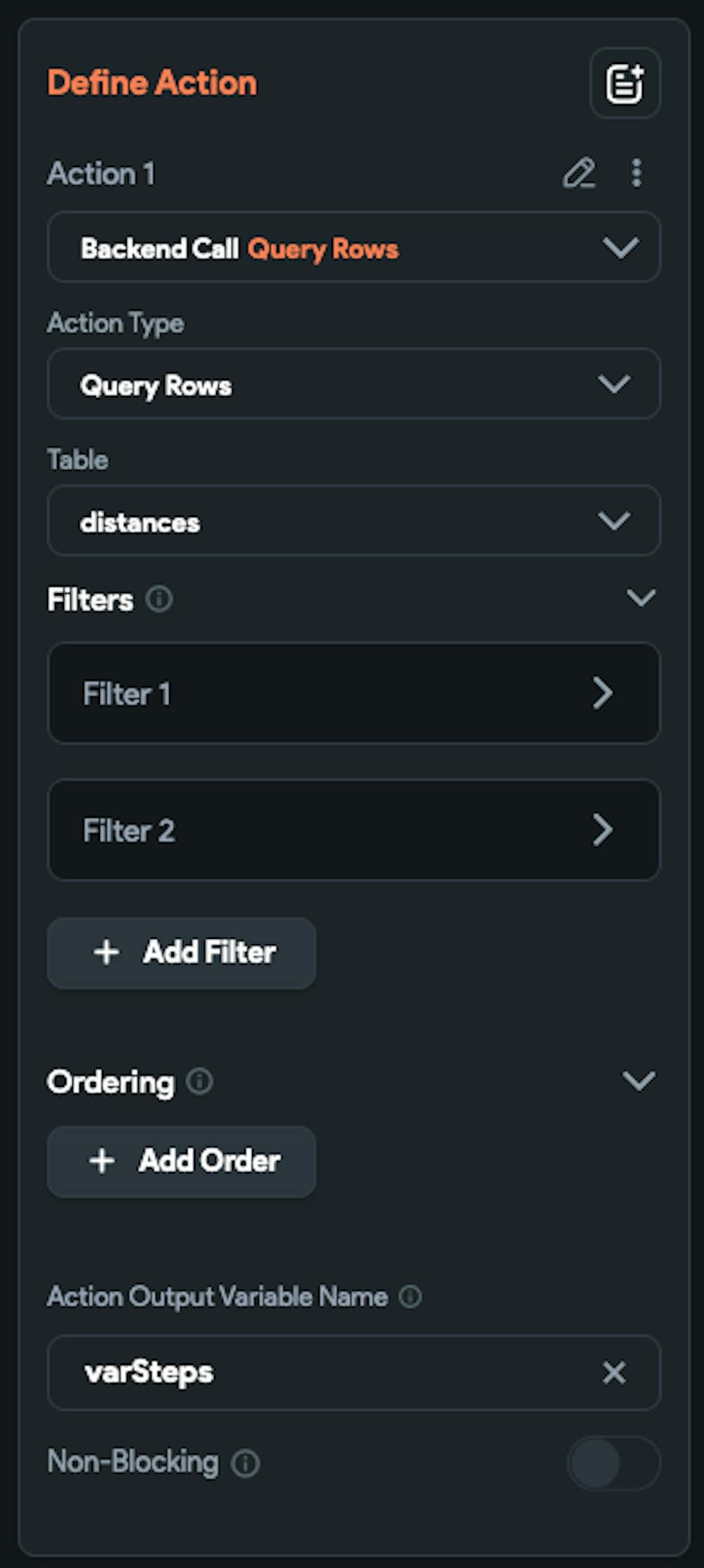This screenshot has width=704, height=1568.
Task: Click the info icon next to Filters
Action: pos(159,599)
